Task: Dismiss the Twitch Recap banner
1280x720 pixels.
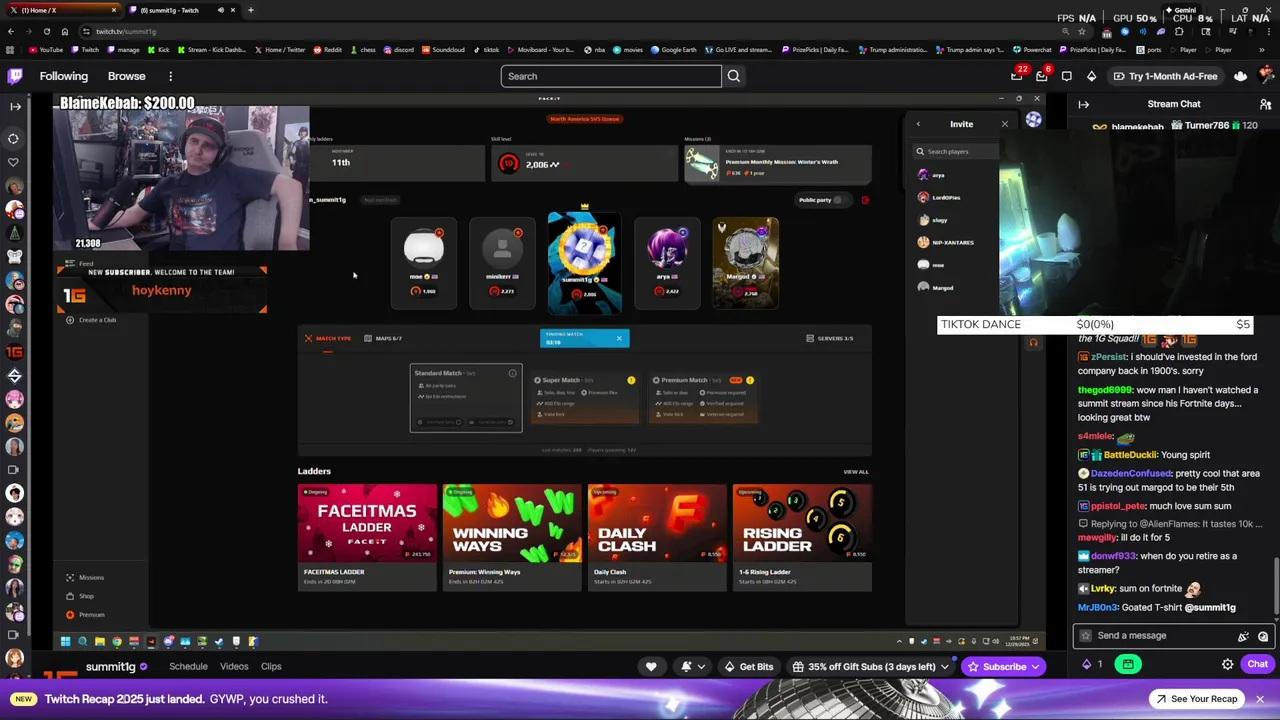Action: coord(1260,699)
